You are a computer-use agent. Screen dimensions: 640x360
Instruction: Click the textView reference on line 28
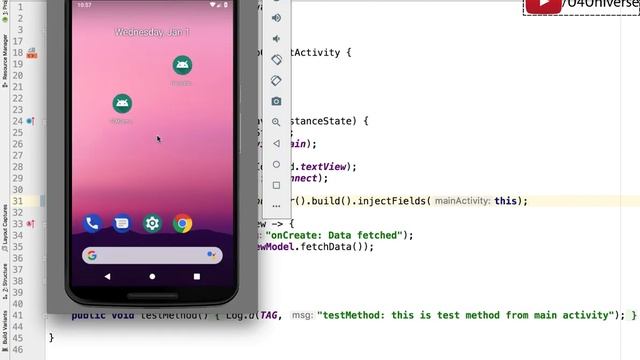coord(323,167)
